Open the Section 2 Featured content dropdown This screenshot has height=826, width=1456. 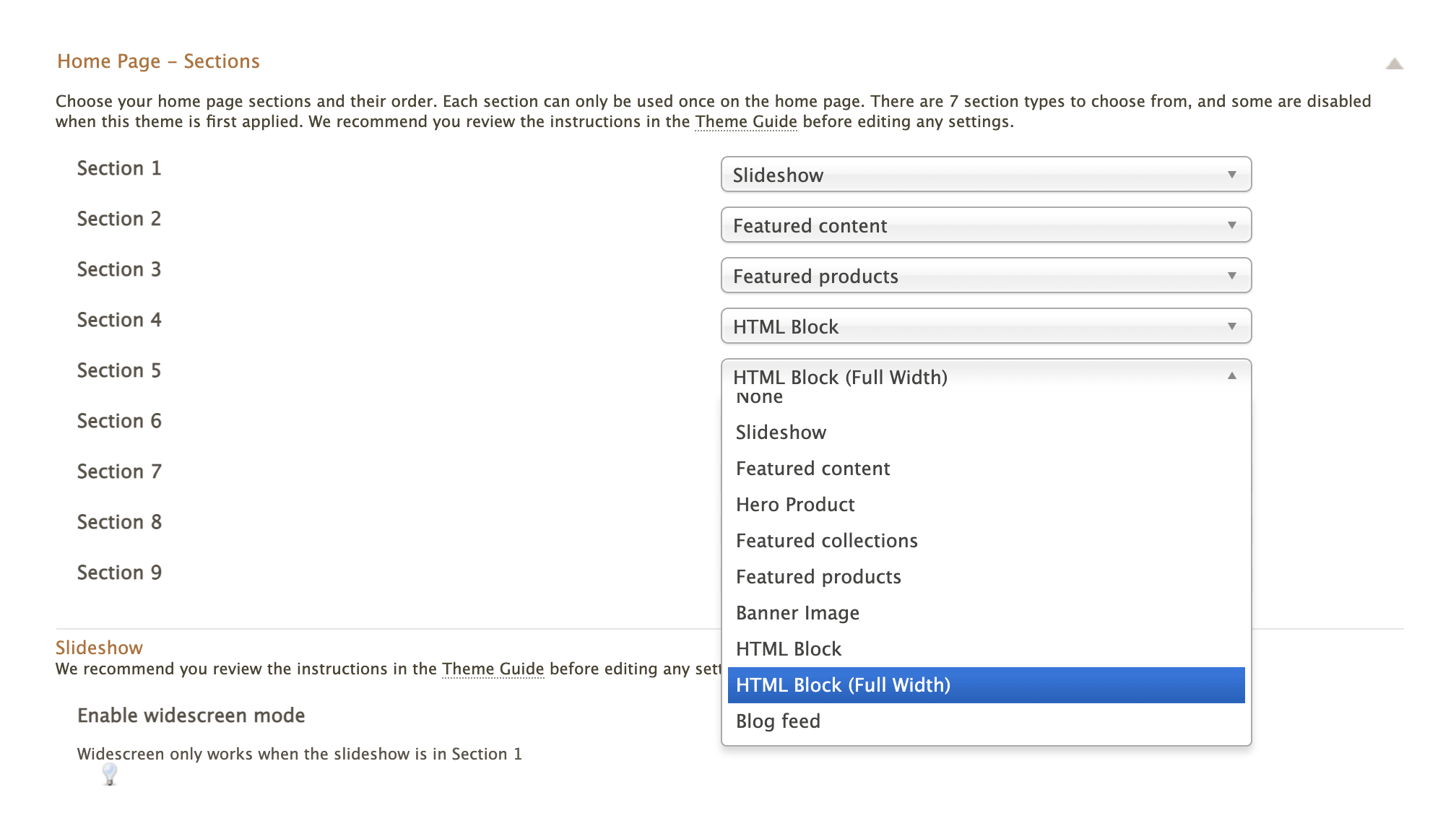point(985,225)
